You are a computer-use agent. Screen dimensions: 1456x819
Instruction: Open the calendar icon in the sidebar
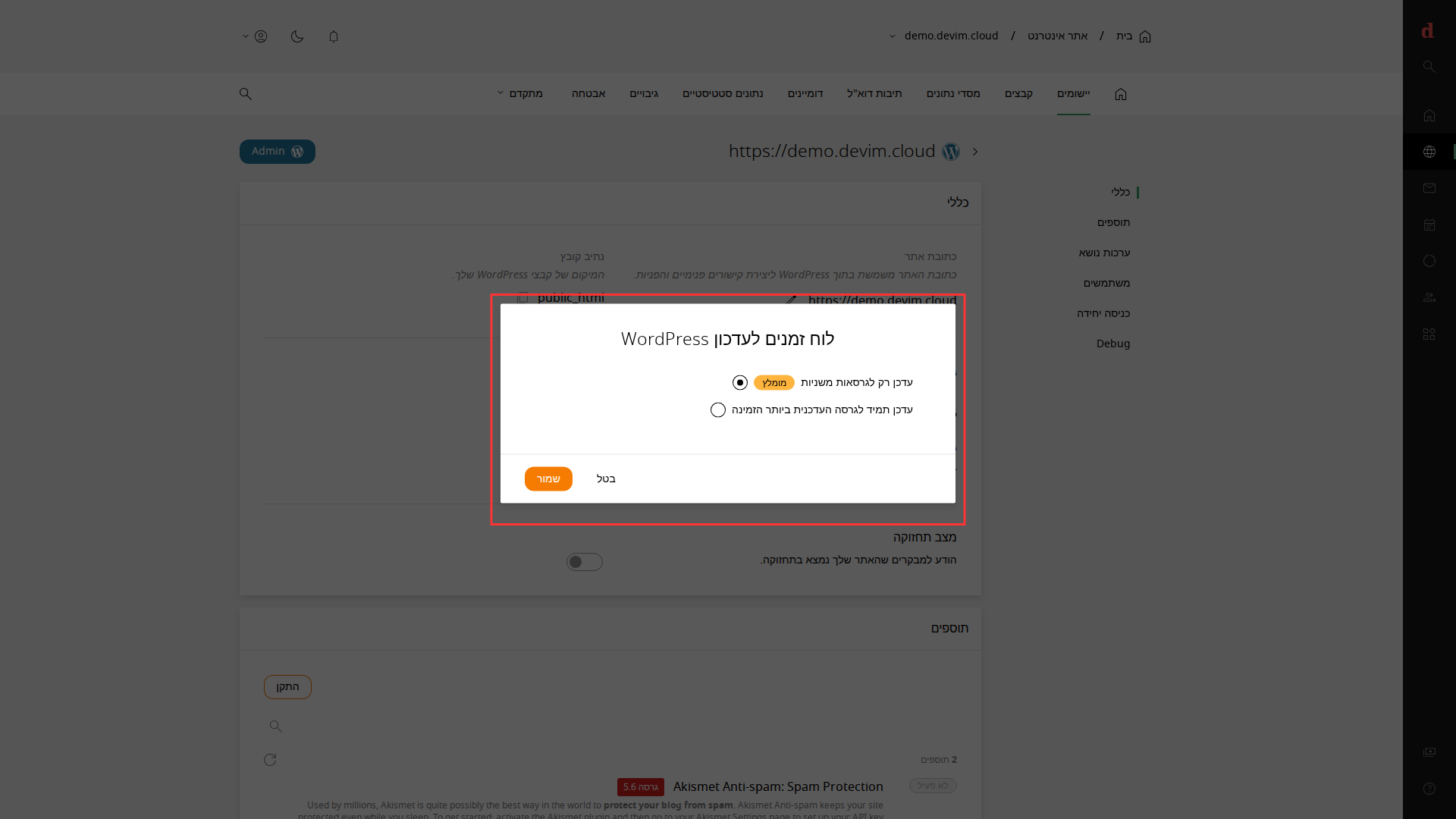(1429, 224)
